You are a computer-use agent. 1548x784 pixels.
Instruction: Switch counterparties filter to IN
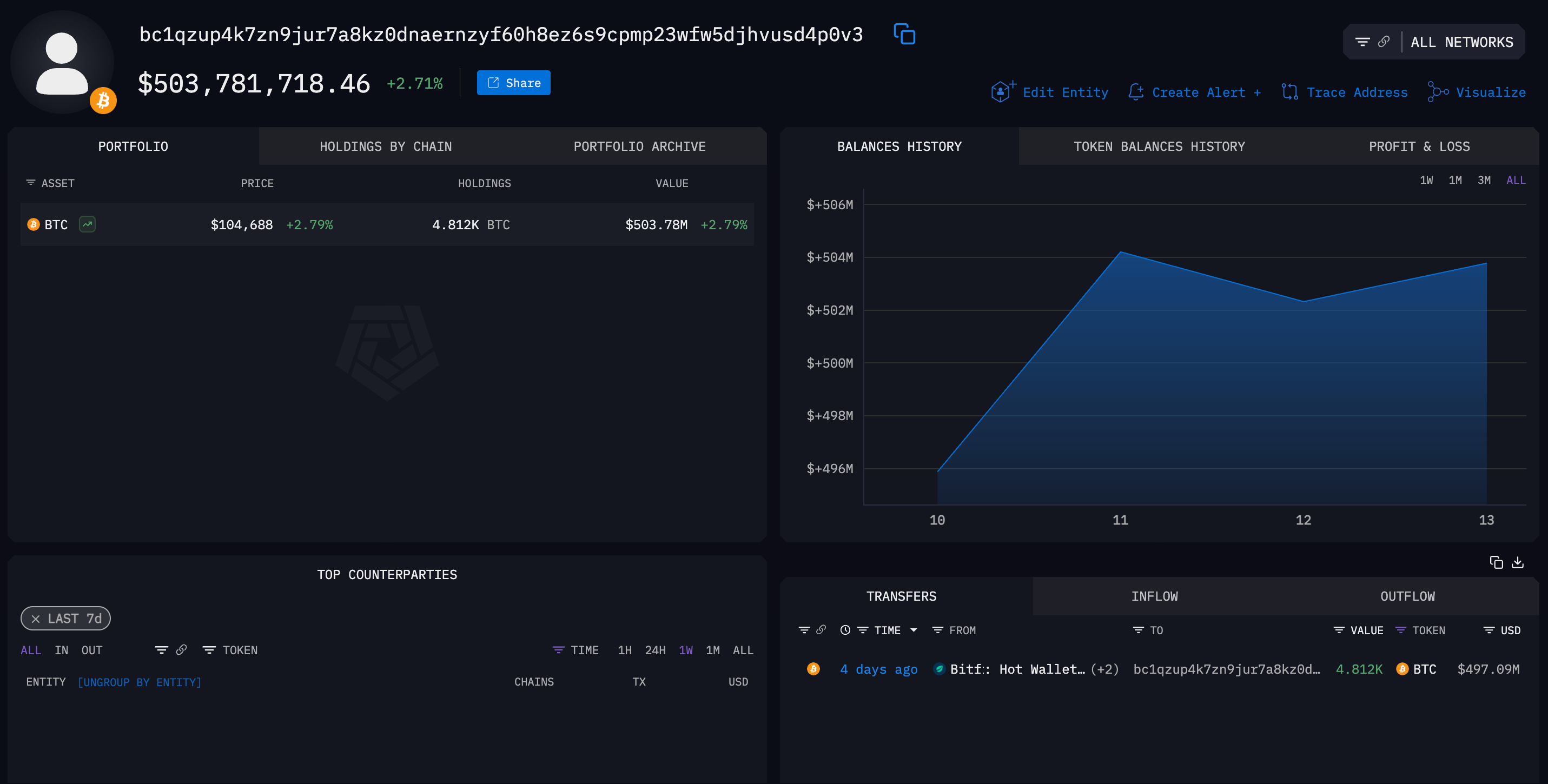pos(61,650)
